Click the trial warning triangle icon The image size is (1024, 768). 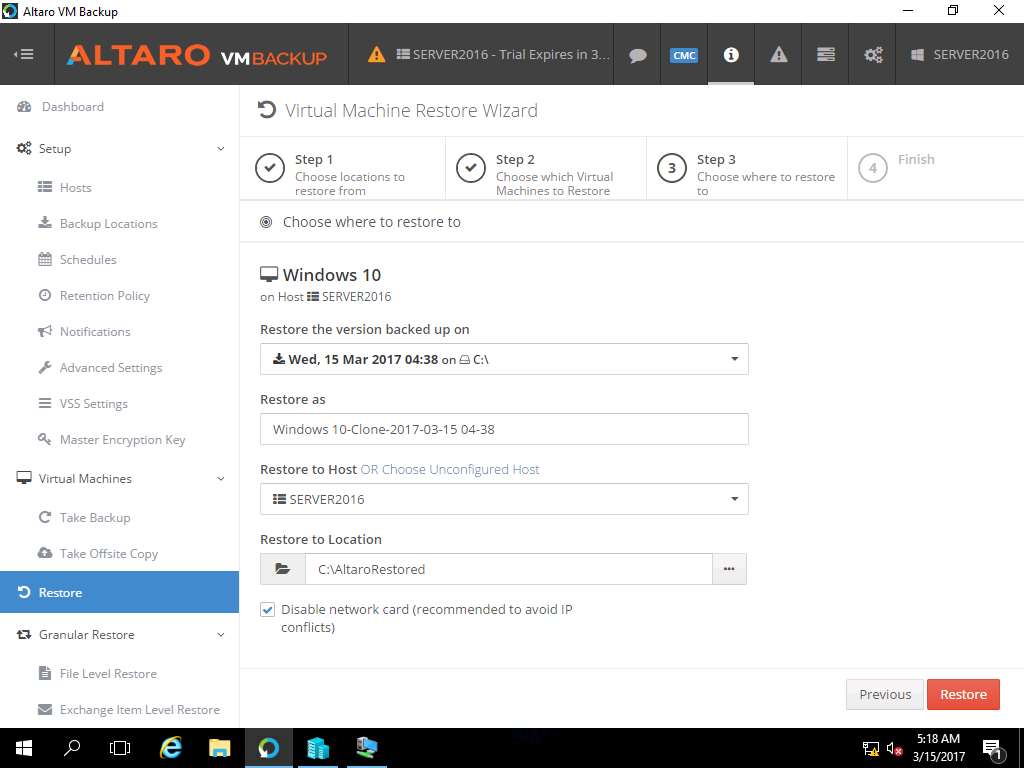[x=376, y=54]
